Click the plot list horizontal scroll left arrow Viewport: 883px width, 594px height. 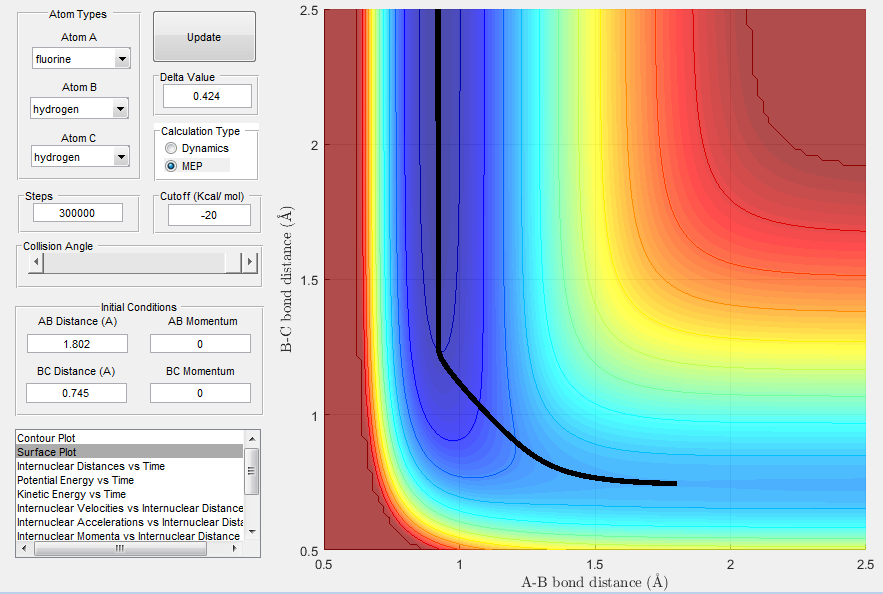click(24, 548)
